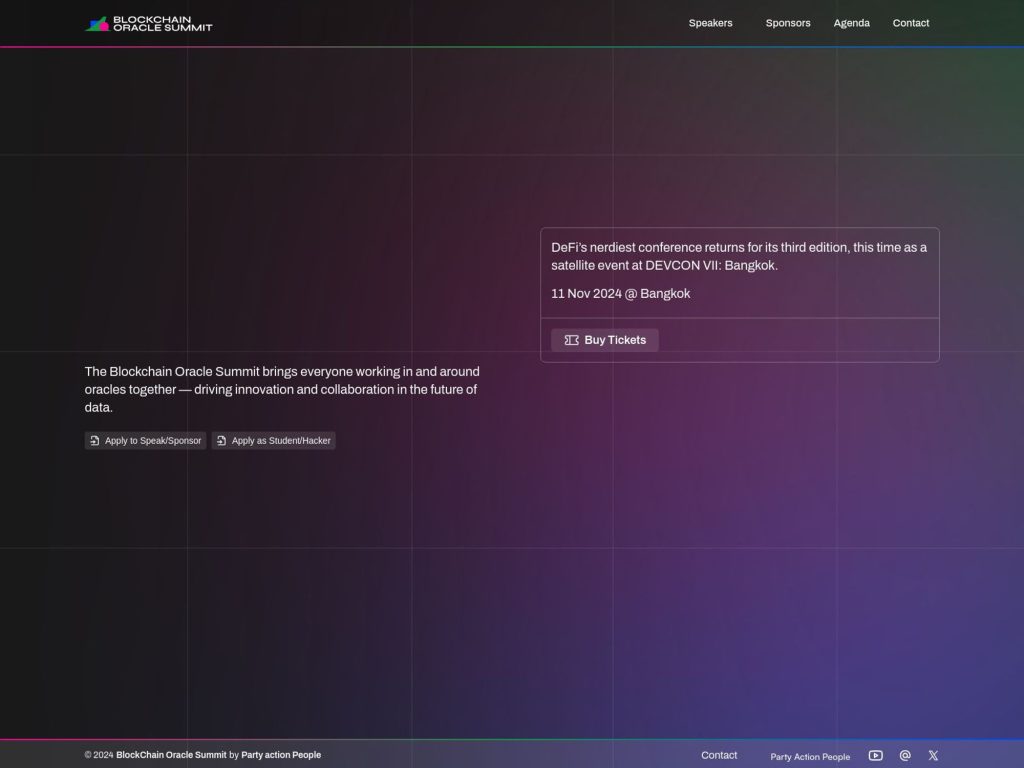Image resolution: width=1024 pixels, height=768 pixels.
Task: Click the 11 Nov 2024 @ Bangkok date text
Action: pyautogui.click(x=620, y=294)
